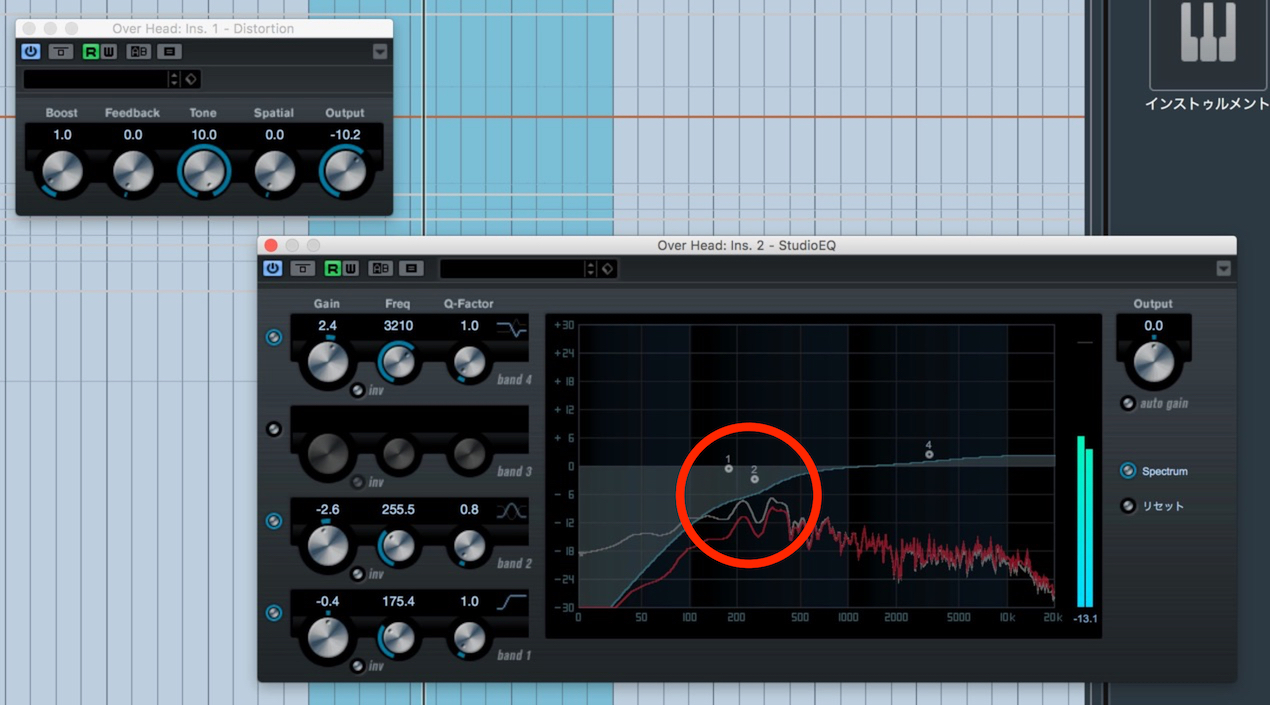The image size is (1270, 705).
Task: Select band 2 frequency value 255.5
Action: click(x=398, y=509)
